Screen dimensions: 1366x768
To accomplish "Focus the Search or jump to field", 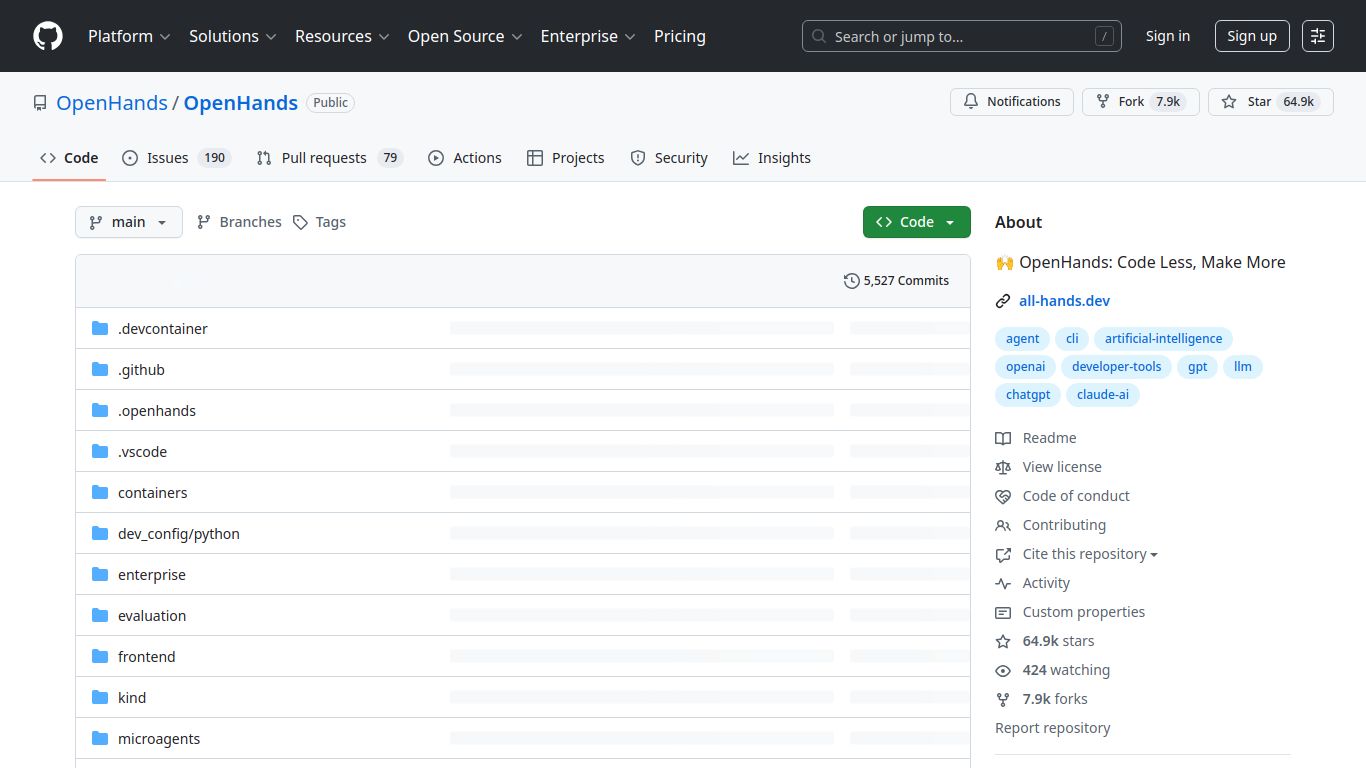I will 960,37.
